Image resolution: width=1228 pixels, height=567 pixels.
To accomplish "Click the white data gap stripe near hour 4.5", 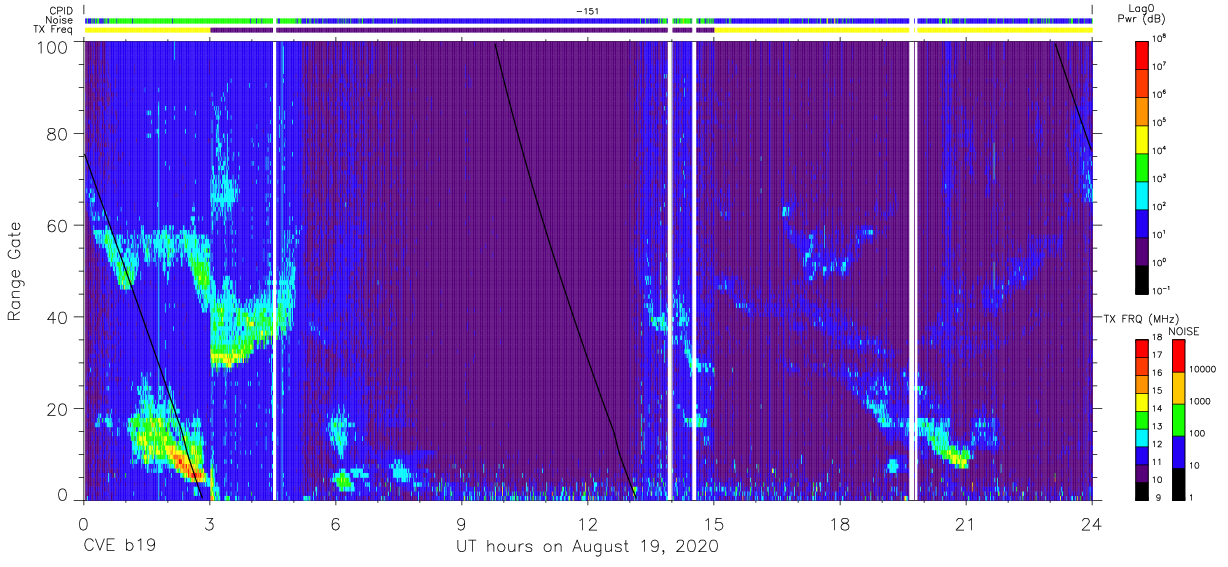I will [273, 270].
